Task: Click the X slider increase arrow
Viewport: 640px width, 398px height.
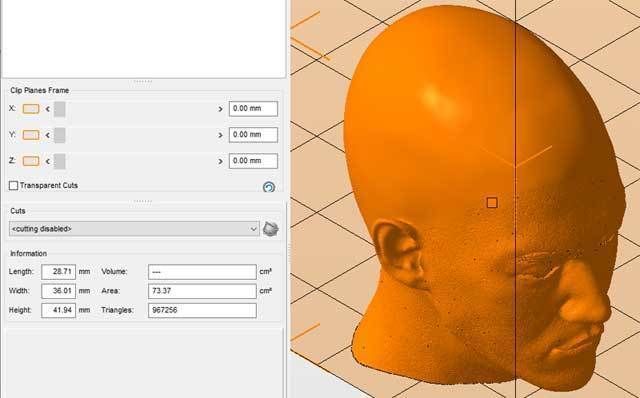Action: 220,109
